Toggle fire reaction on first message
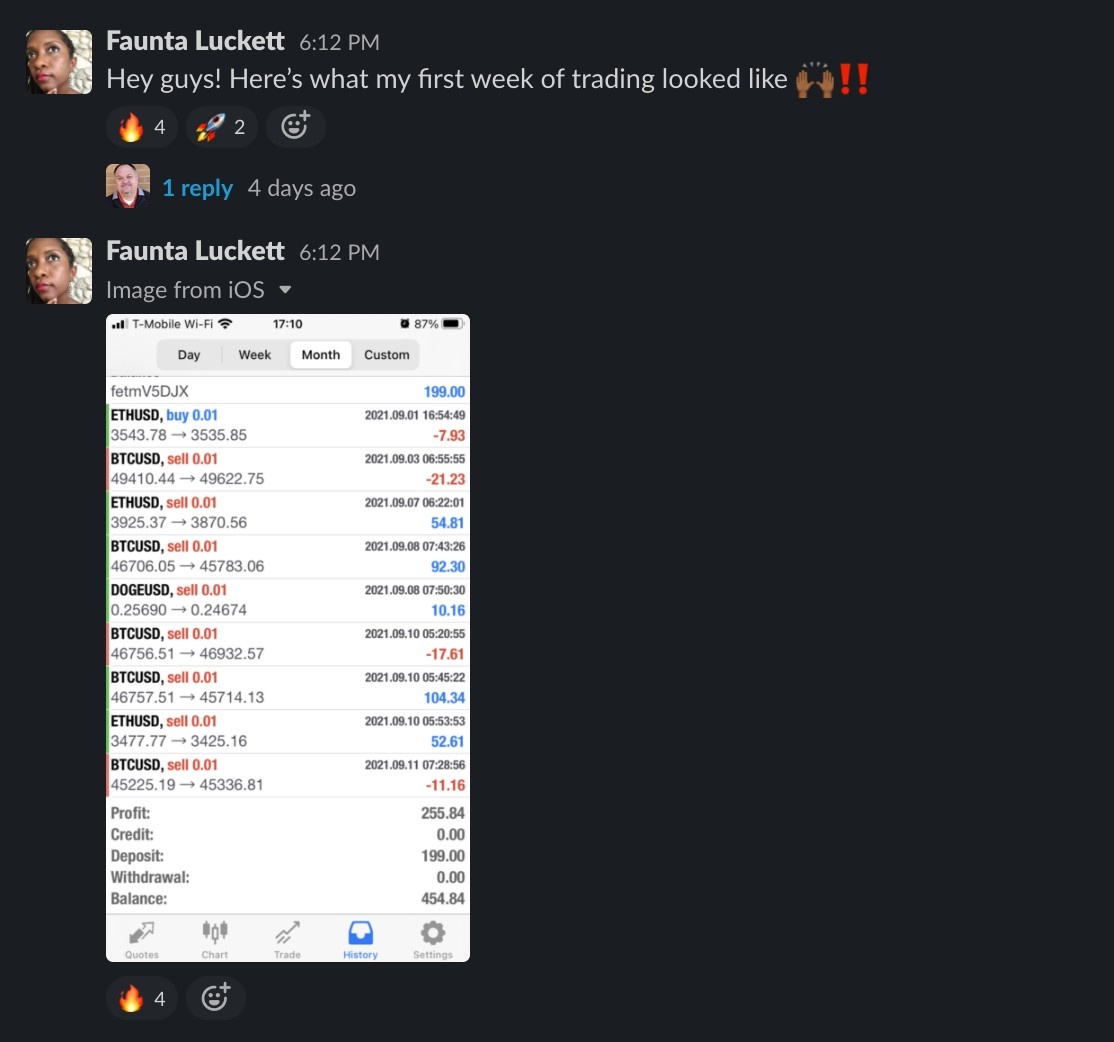The height and width of the screenshot is (1042, 1114). pyautogui.click(x=141, y=127)
